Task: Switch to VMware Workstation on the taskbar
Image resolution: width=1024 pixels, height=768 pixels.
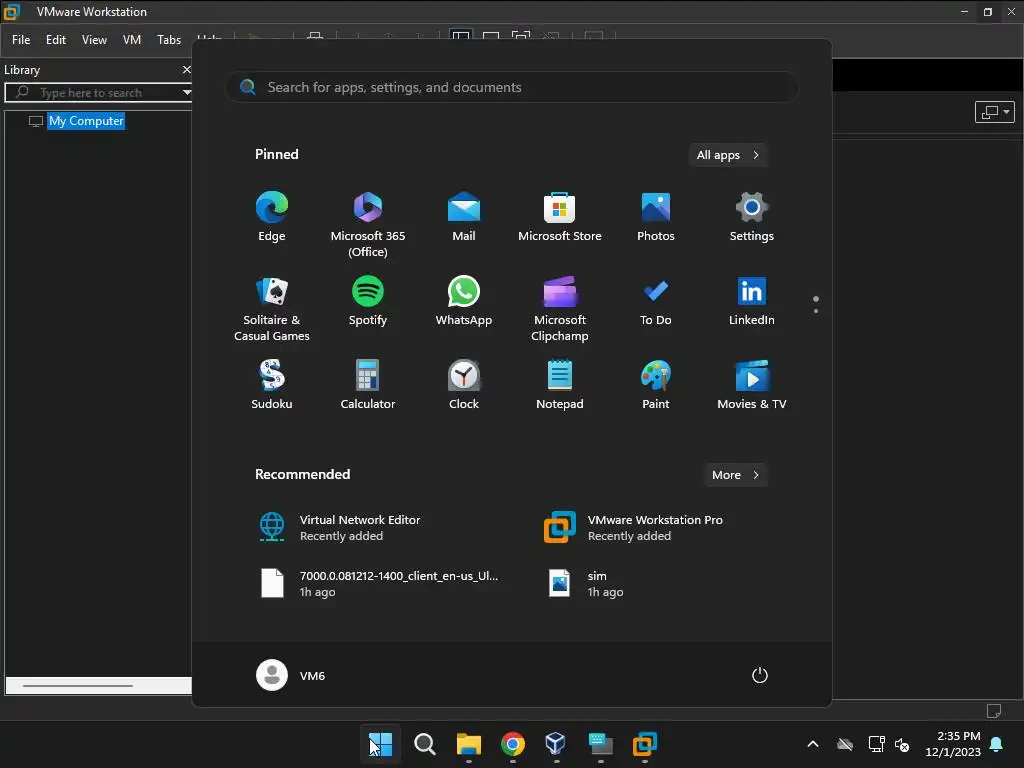Action: pos(645,744)
